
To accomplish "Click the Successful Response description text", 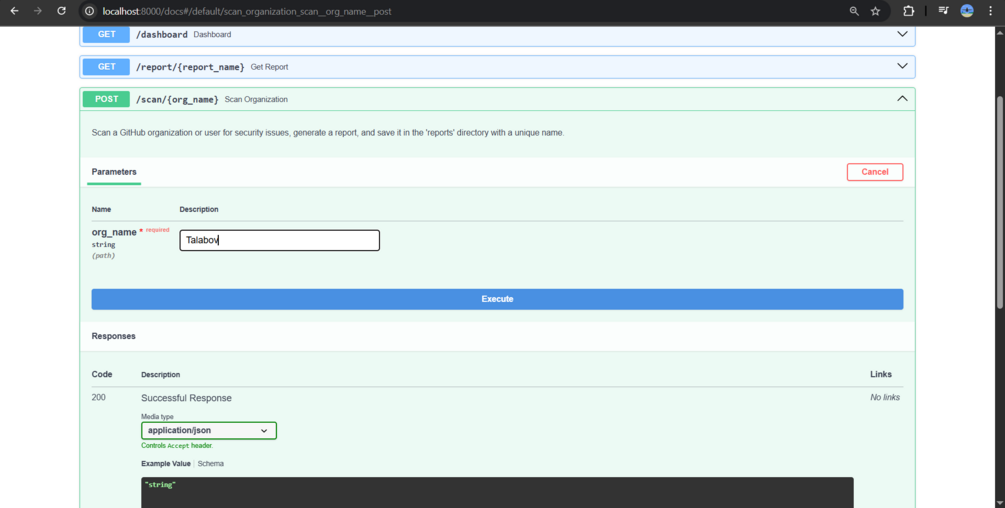I will click(x=187, y=398).
